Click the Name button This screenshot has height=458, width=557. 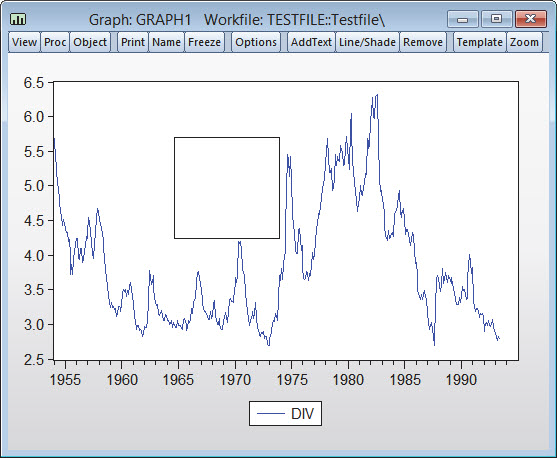[166, 42]
